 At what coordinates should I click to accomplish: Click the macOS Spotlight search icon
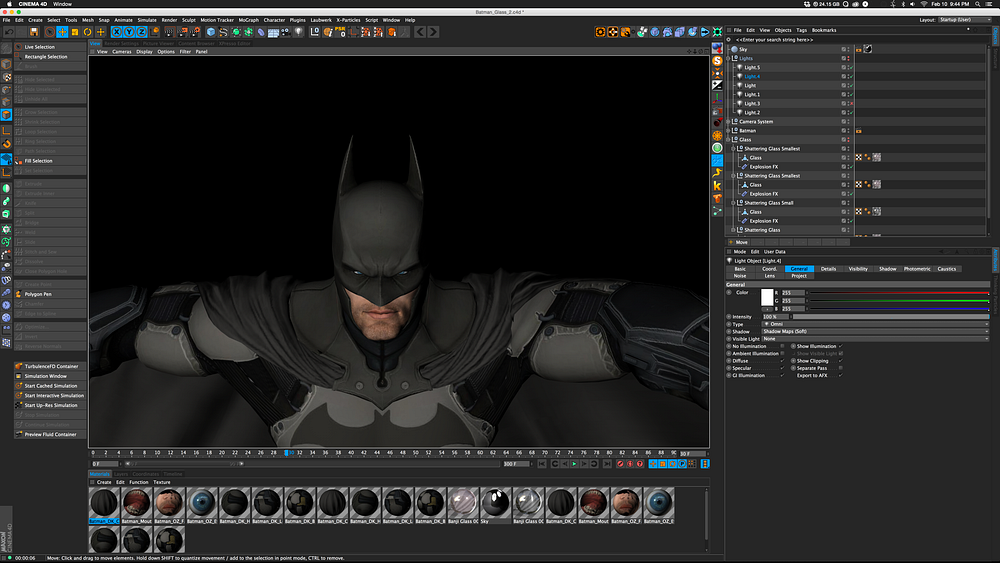pos(978,4)
